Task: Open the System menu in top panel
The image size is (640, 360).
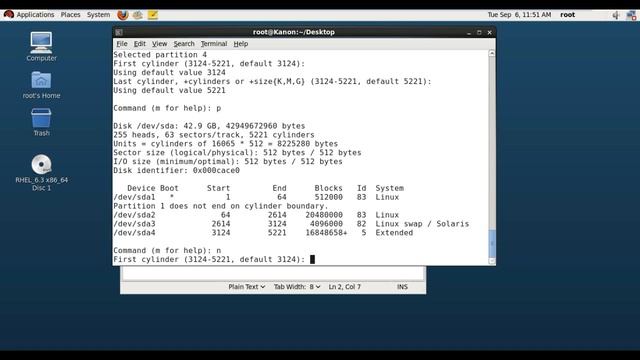Action: coord(98,15)
